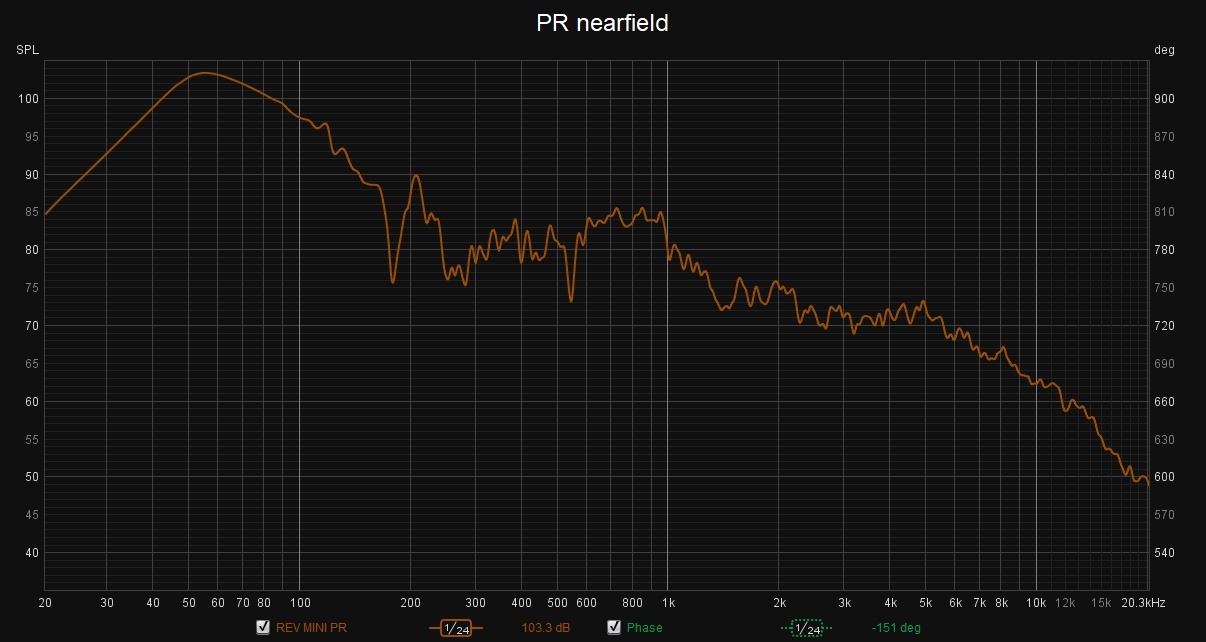Click the 45 tick on the SPL axis
Viewport: 1206px width, 642px height.
tap(31, 515)
